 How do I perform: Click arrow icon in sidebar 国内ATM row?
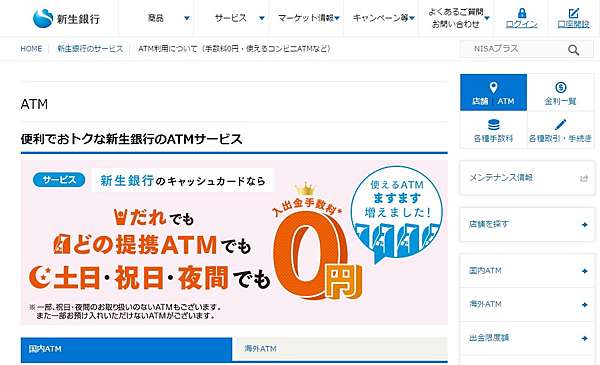click(x=584, y=271)
